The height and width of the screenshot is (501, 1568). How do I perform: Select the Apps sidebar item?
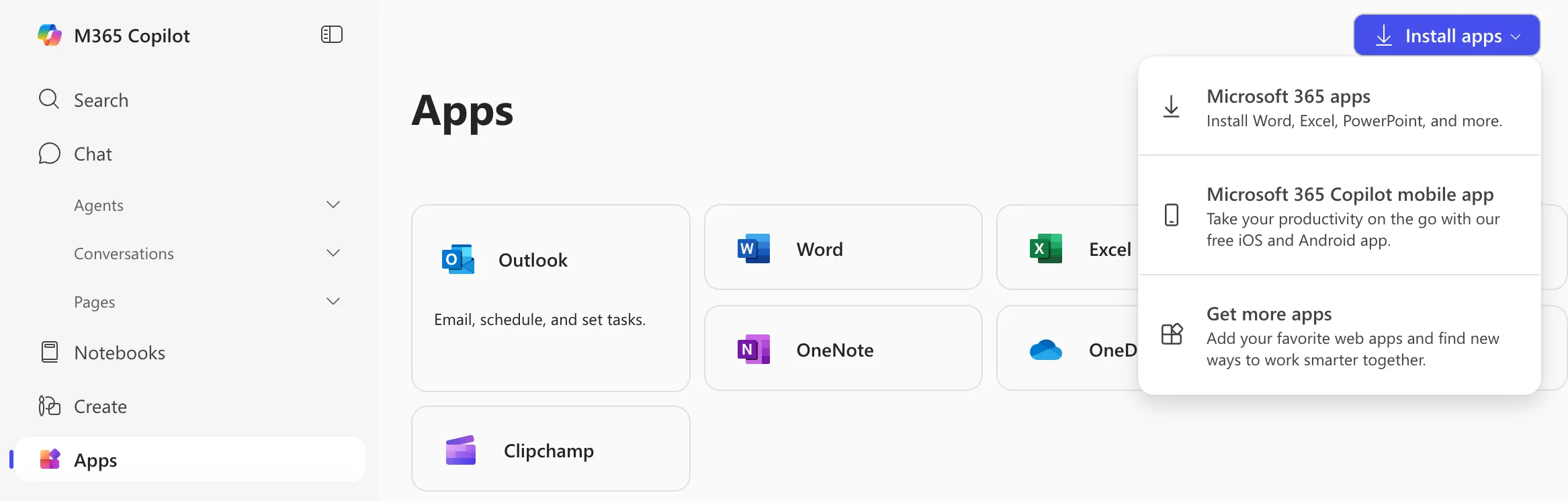coord(95,460)
